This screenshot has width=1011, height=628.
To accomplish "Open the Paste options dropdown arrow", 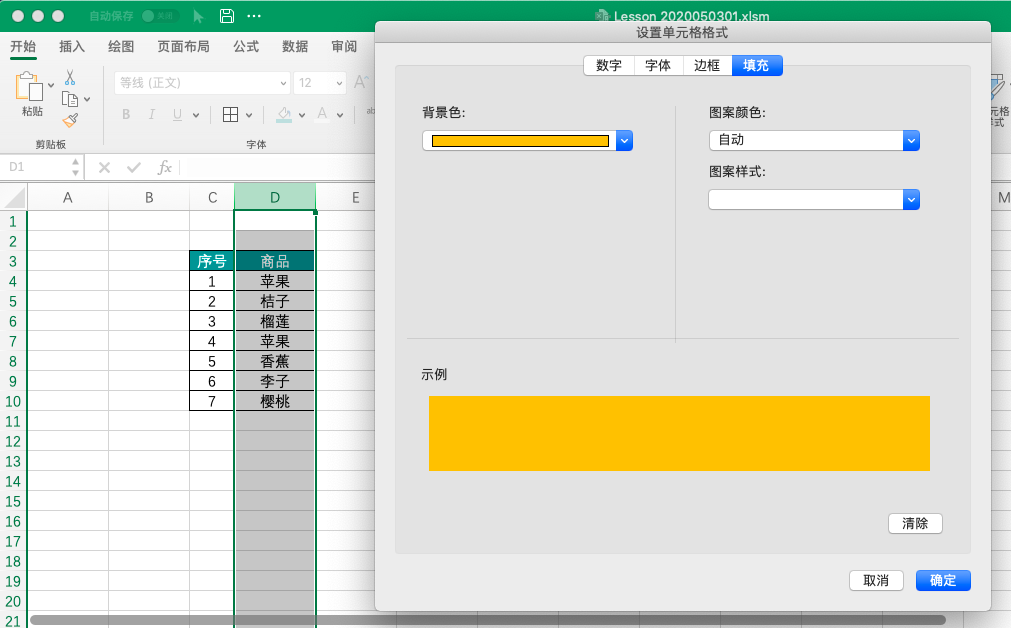I will tap(51, 86).
